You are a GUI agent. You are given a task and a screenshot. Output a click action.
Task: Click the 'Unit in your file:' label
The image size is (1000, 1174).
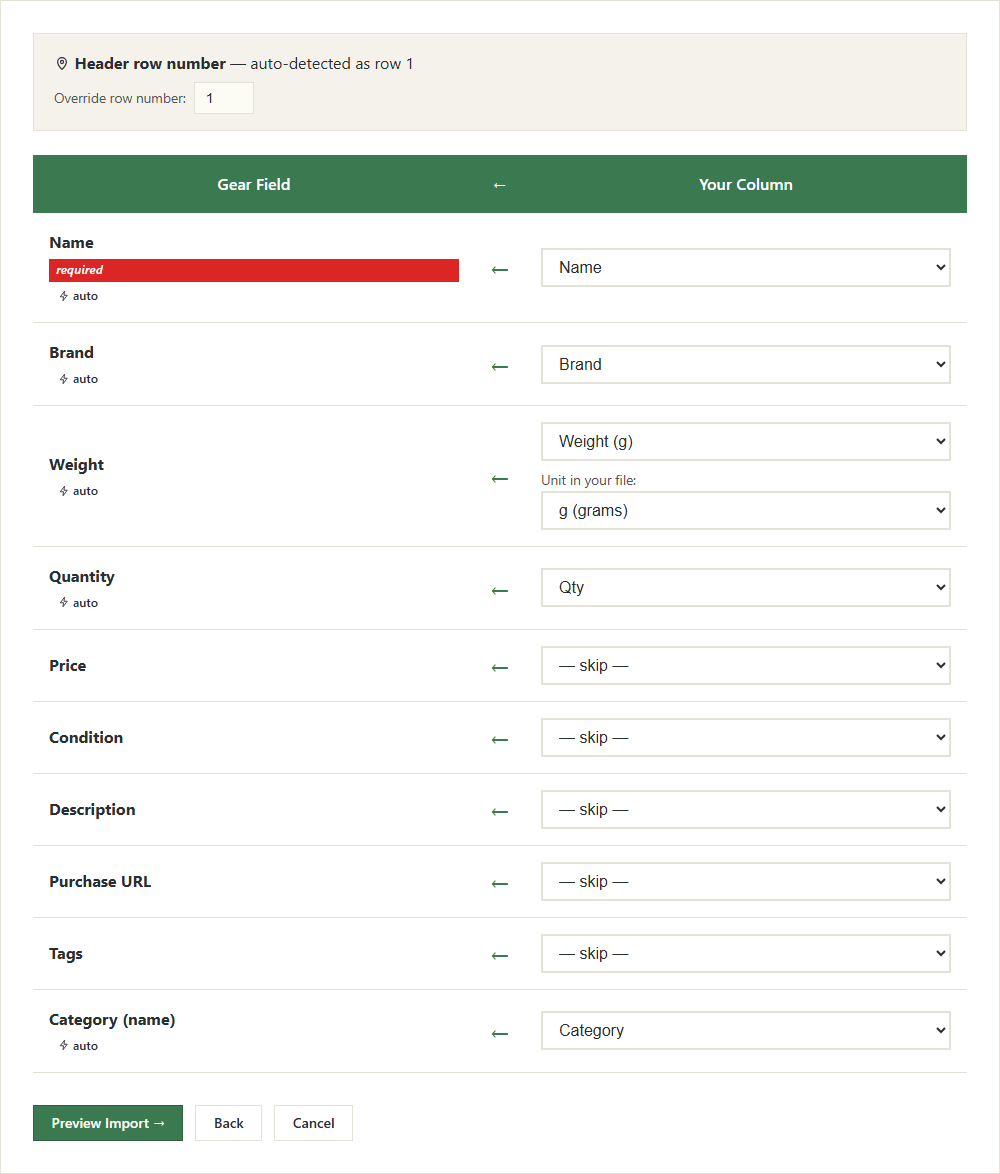click(x=588, y=480)
